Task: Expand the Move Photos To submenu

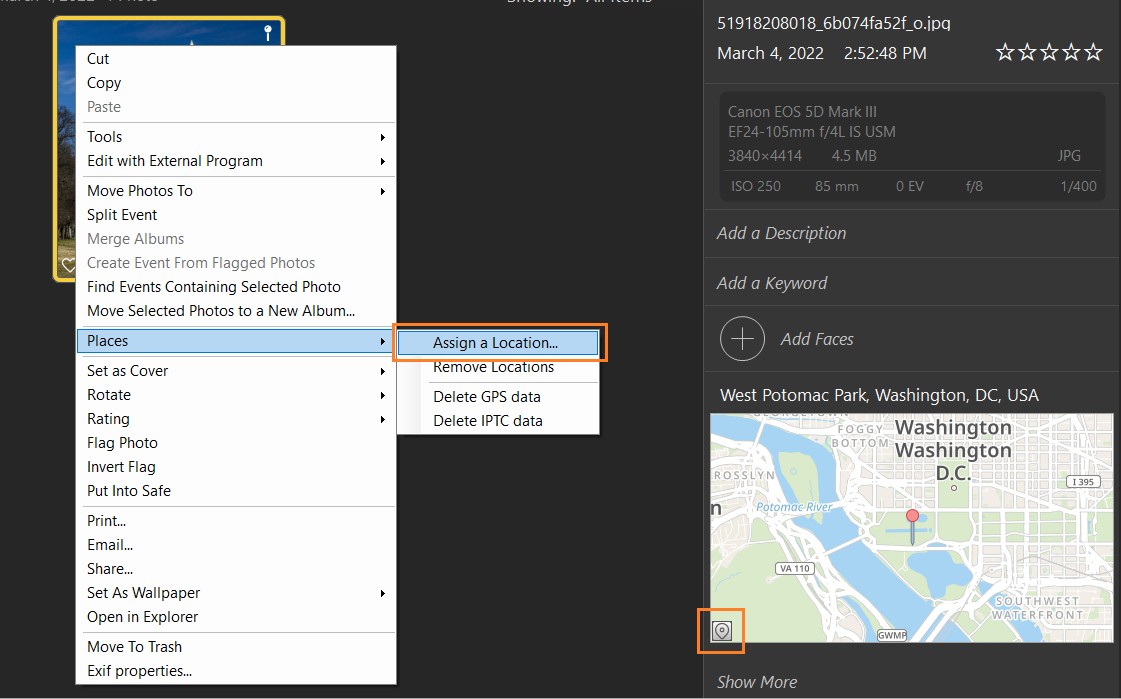Action: click(x=236, y=191)
